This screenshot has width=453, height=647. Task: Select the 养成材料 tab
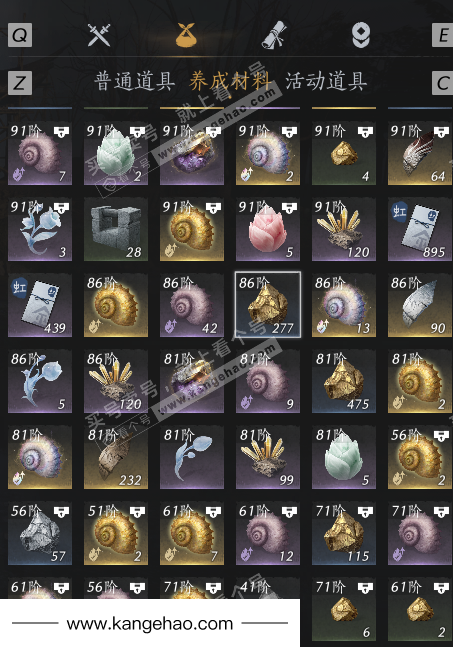pos(230,81)
